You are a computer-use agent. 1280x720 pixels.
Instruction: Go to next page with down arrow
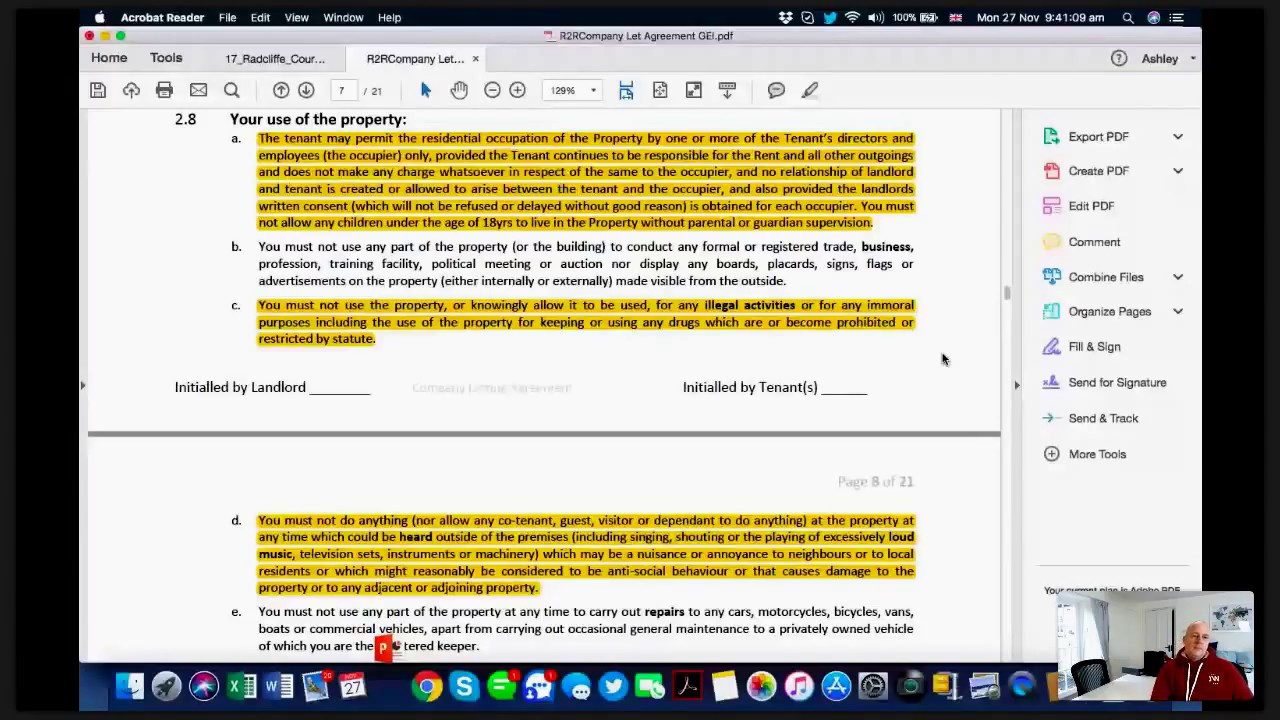[306, 91]
